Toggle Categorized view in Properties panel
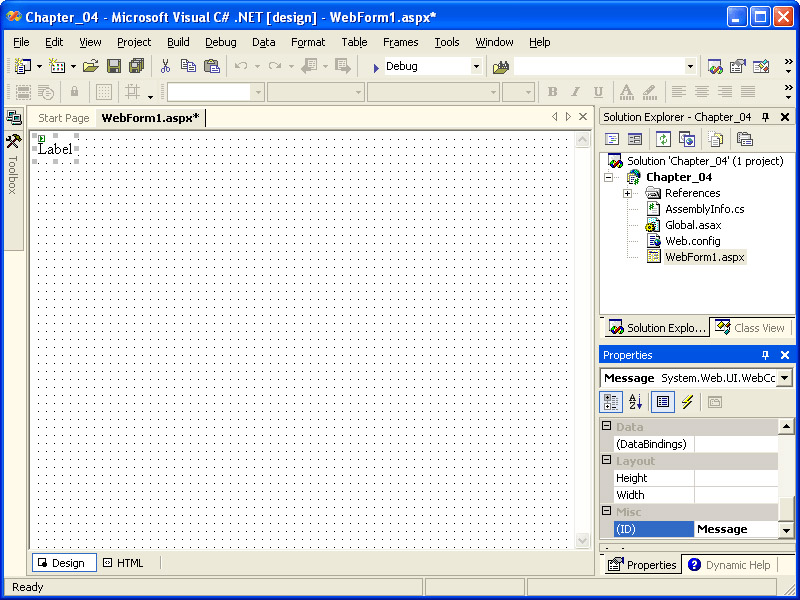This screenshot has width=800, height=600. [x=610, y=402]
